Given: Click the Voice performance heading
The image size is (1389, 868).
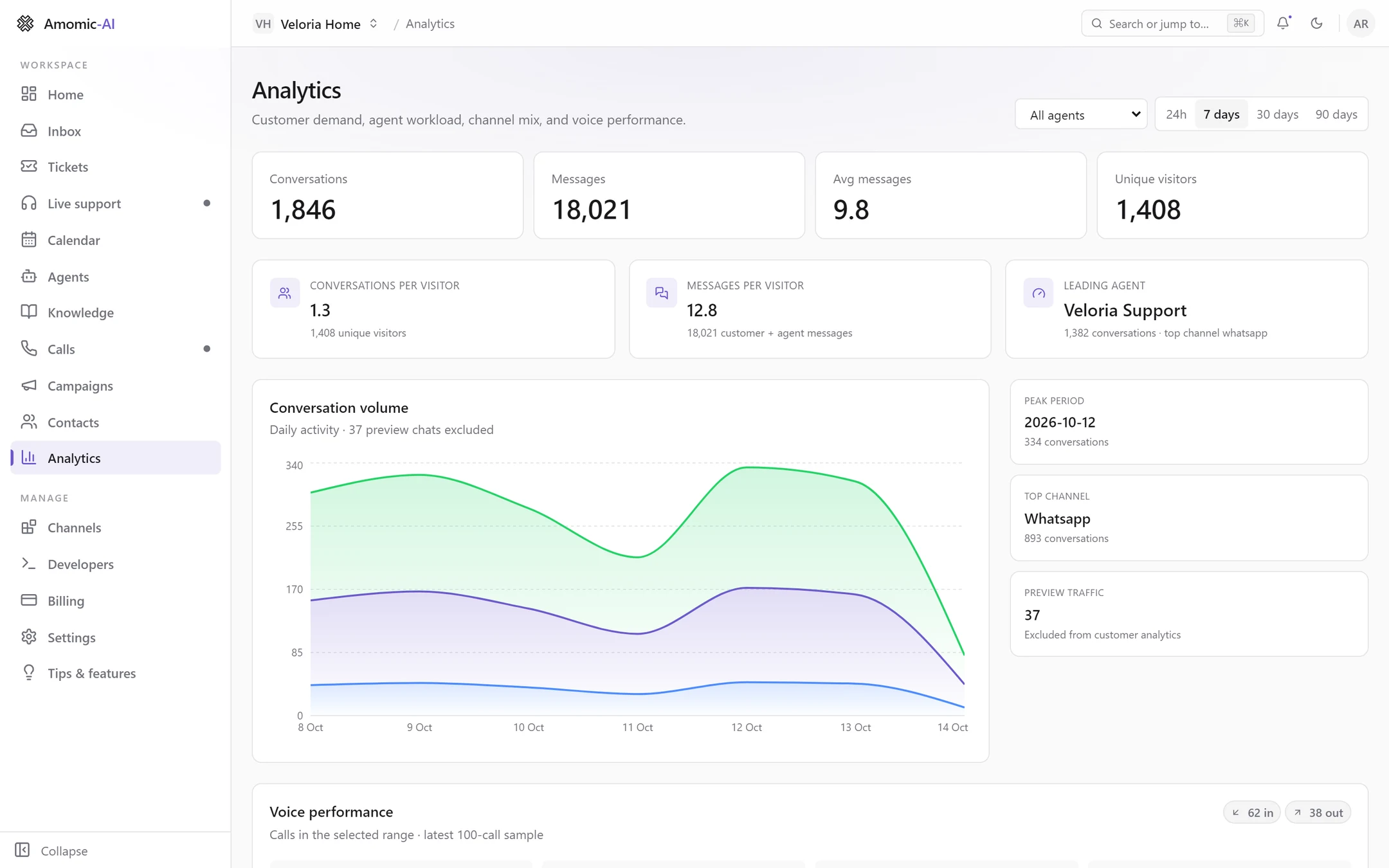Looking at the screenshot, I should [331, 812].
